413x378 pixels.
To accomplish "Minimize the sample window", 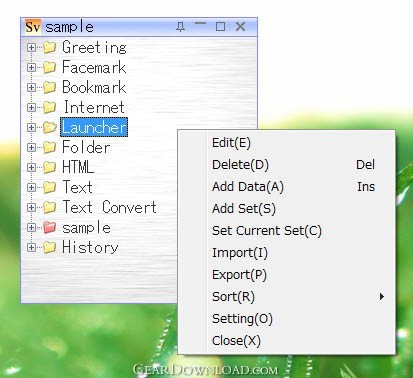I will (x=200, y=24).
